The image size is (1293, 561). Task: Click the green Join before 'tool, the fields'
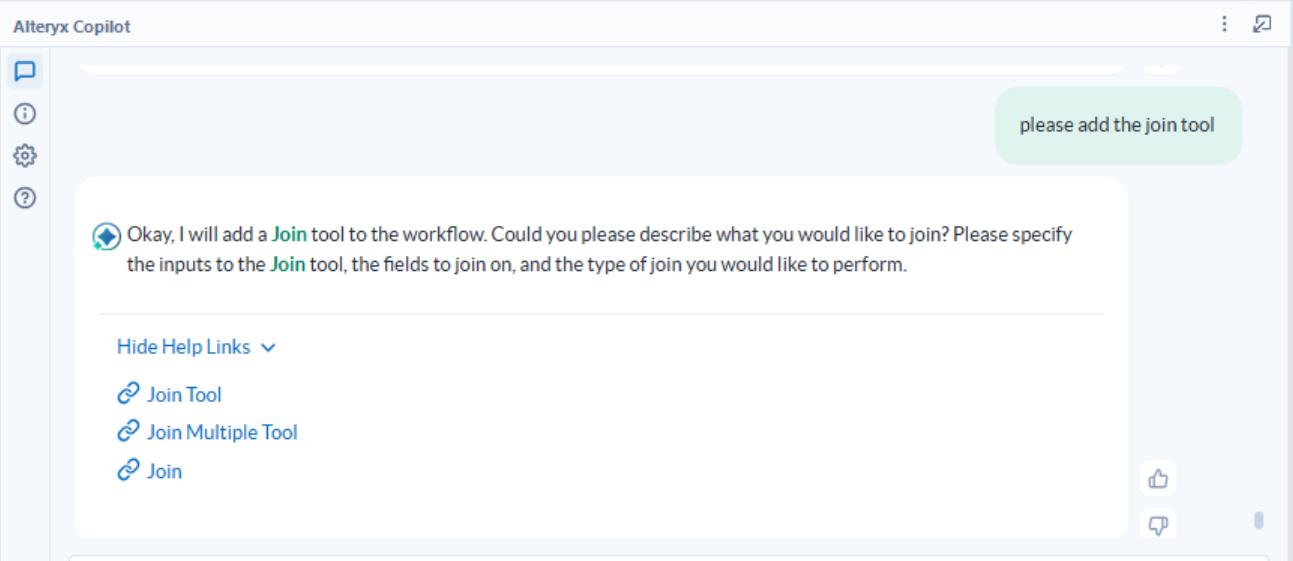(287, 266)
